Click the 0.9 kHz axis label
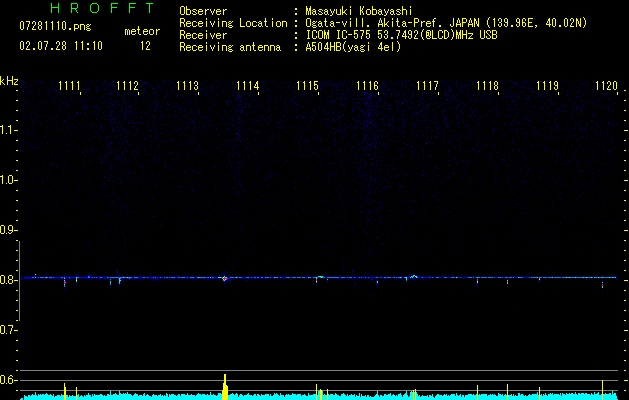629x400 pixels. click(x=8, y=230)
